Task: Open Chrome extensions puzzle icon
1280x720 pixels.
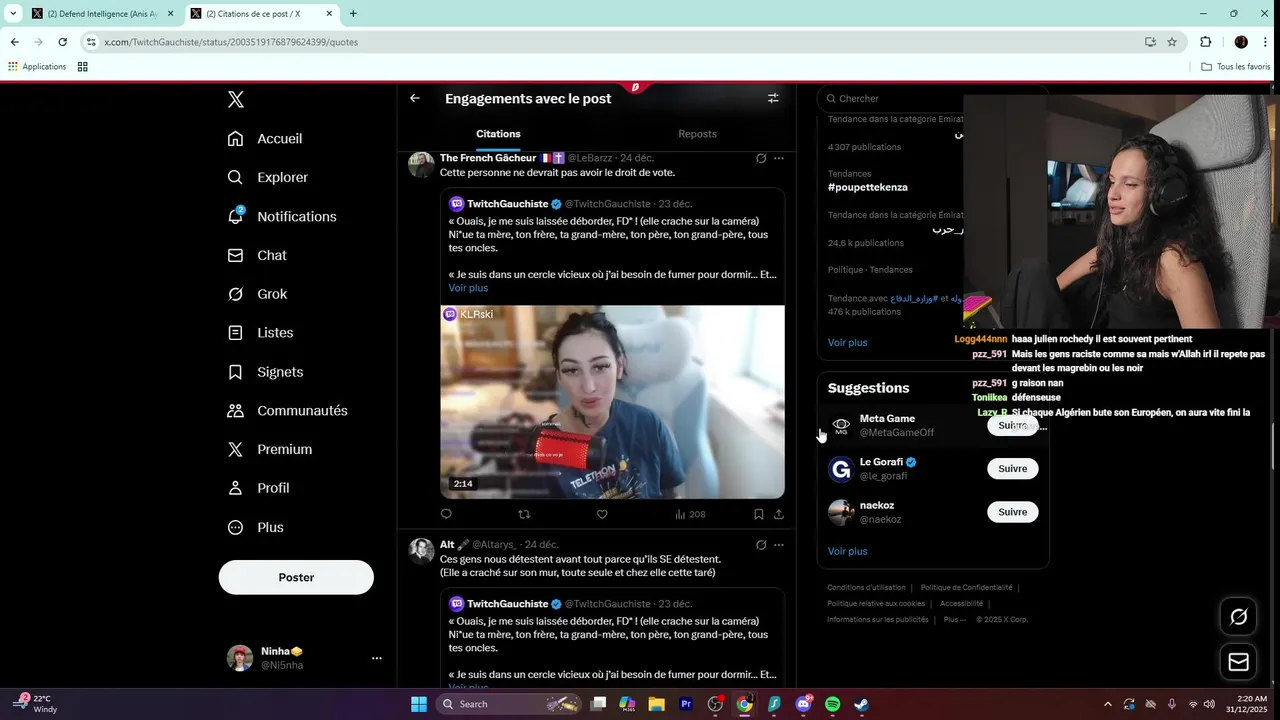Action: click(1205, 42)
